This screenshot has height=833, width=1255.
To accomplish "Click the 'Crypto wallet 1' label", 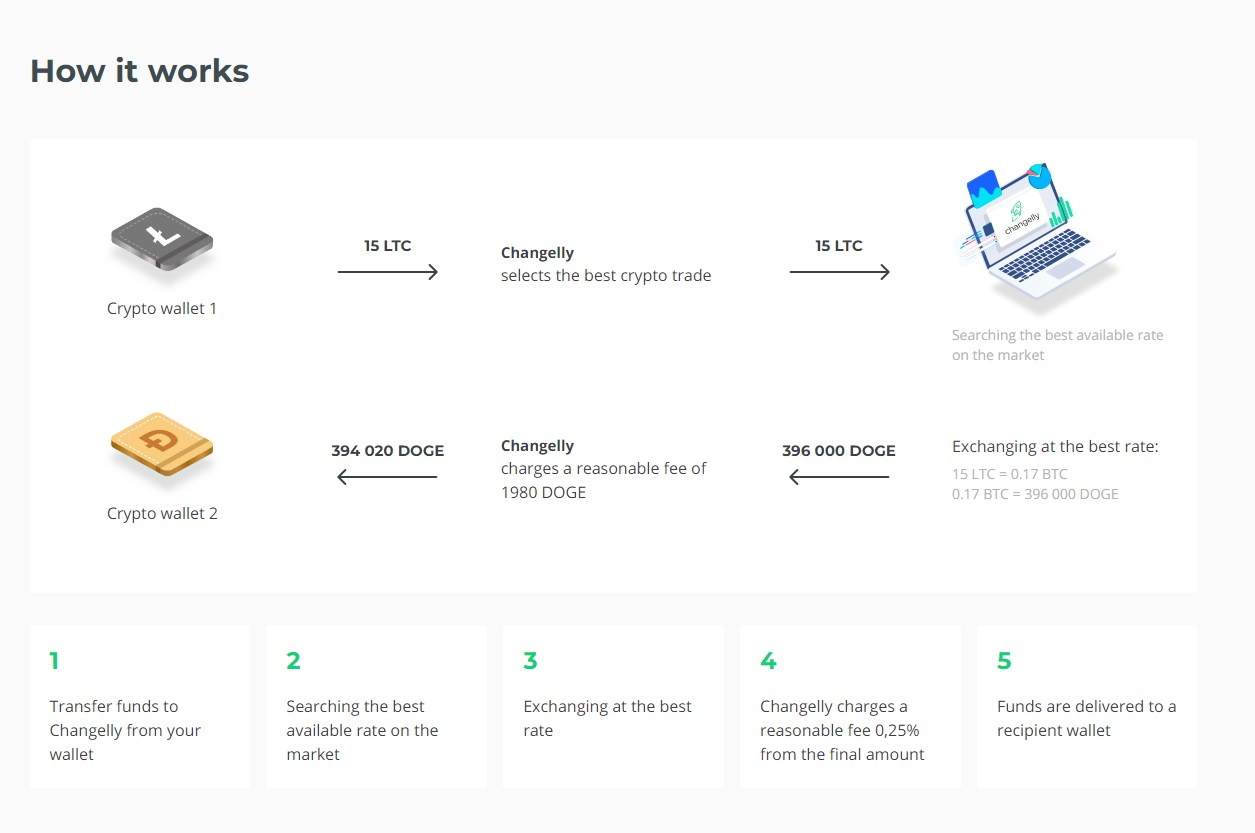I will coord(162,308).
